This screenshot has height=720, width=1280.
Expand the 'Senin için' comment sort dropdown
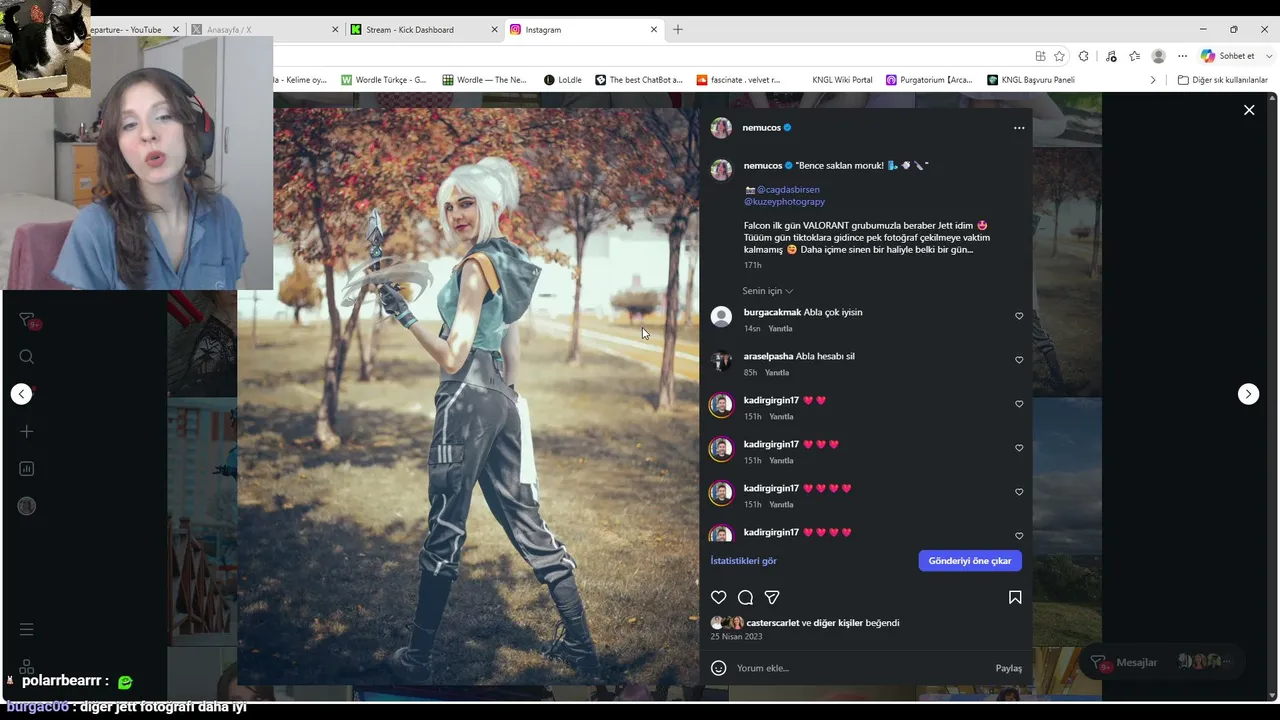point(767,291)
